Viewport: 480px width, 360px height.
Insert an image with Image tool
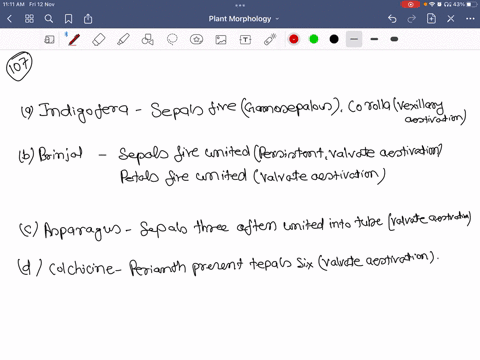tap(221, 40)
